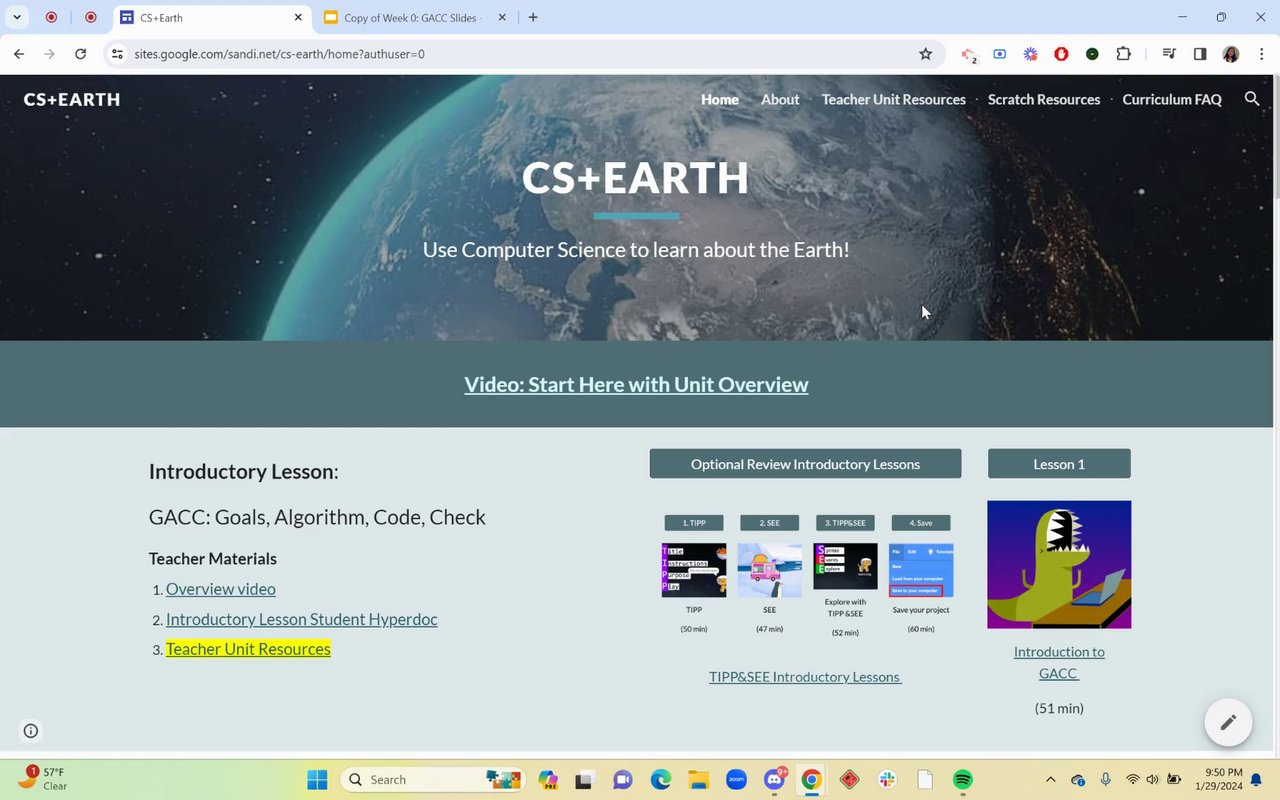Open Teacher Unit Resources in top navigation
This screenshot has height=800, width=1280.
point(893,99)
